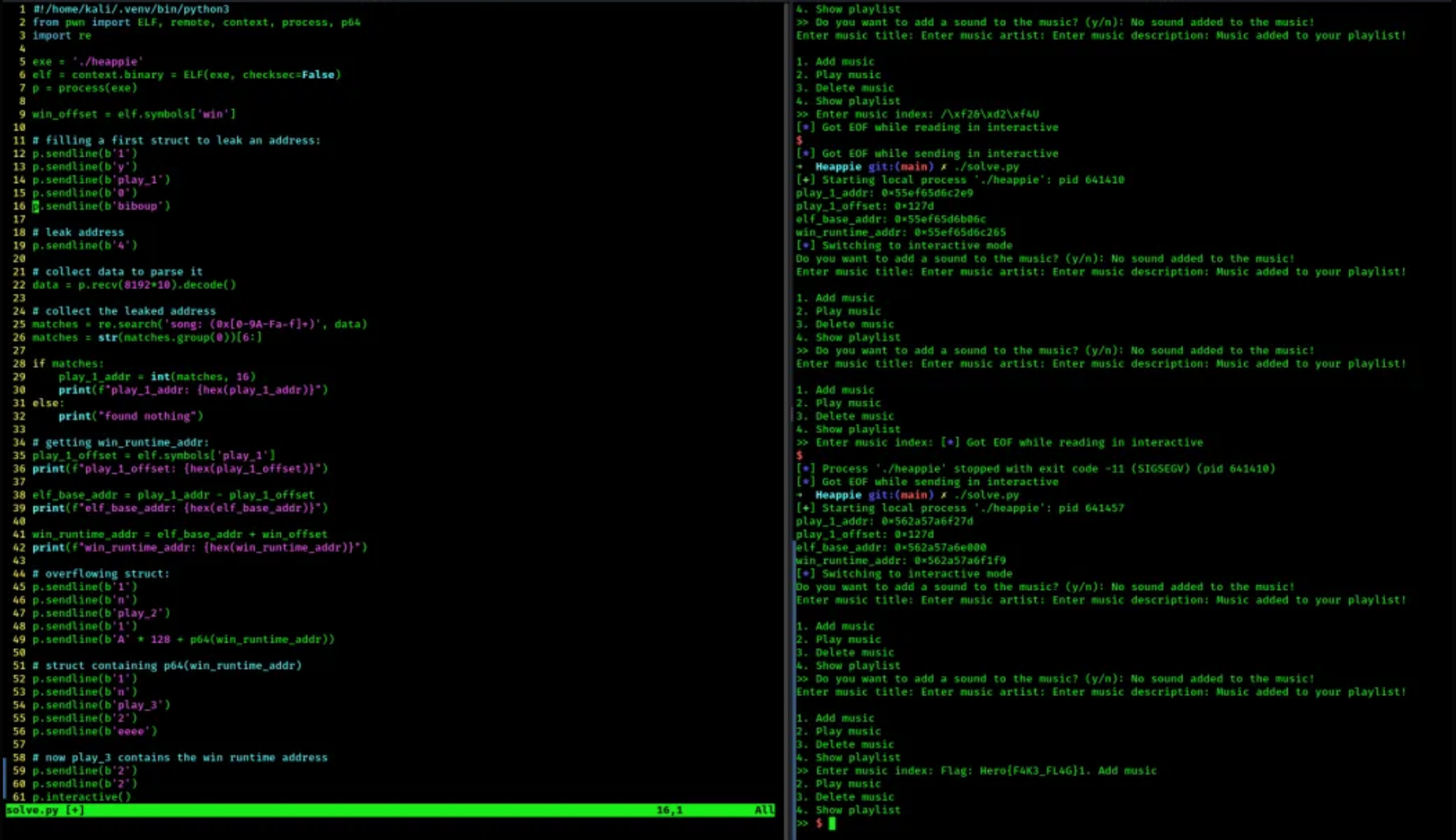Click the solve.py filename in status bar

(32, 810)
